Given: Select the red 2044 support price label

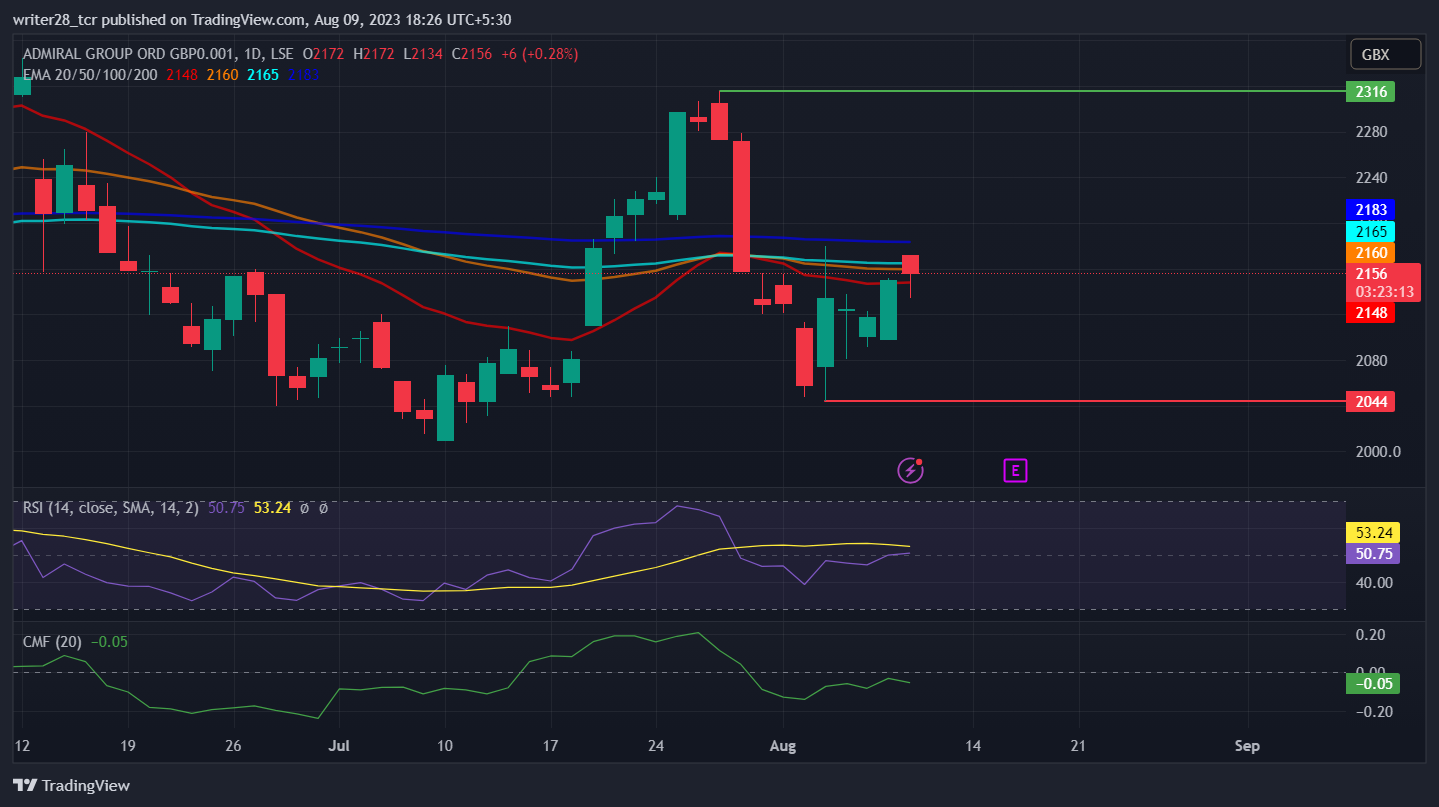Looking at the screenshot, I should pyautogui.click(x=1370, y=401).
